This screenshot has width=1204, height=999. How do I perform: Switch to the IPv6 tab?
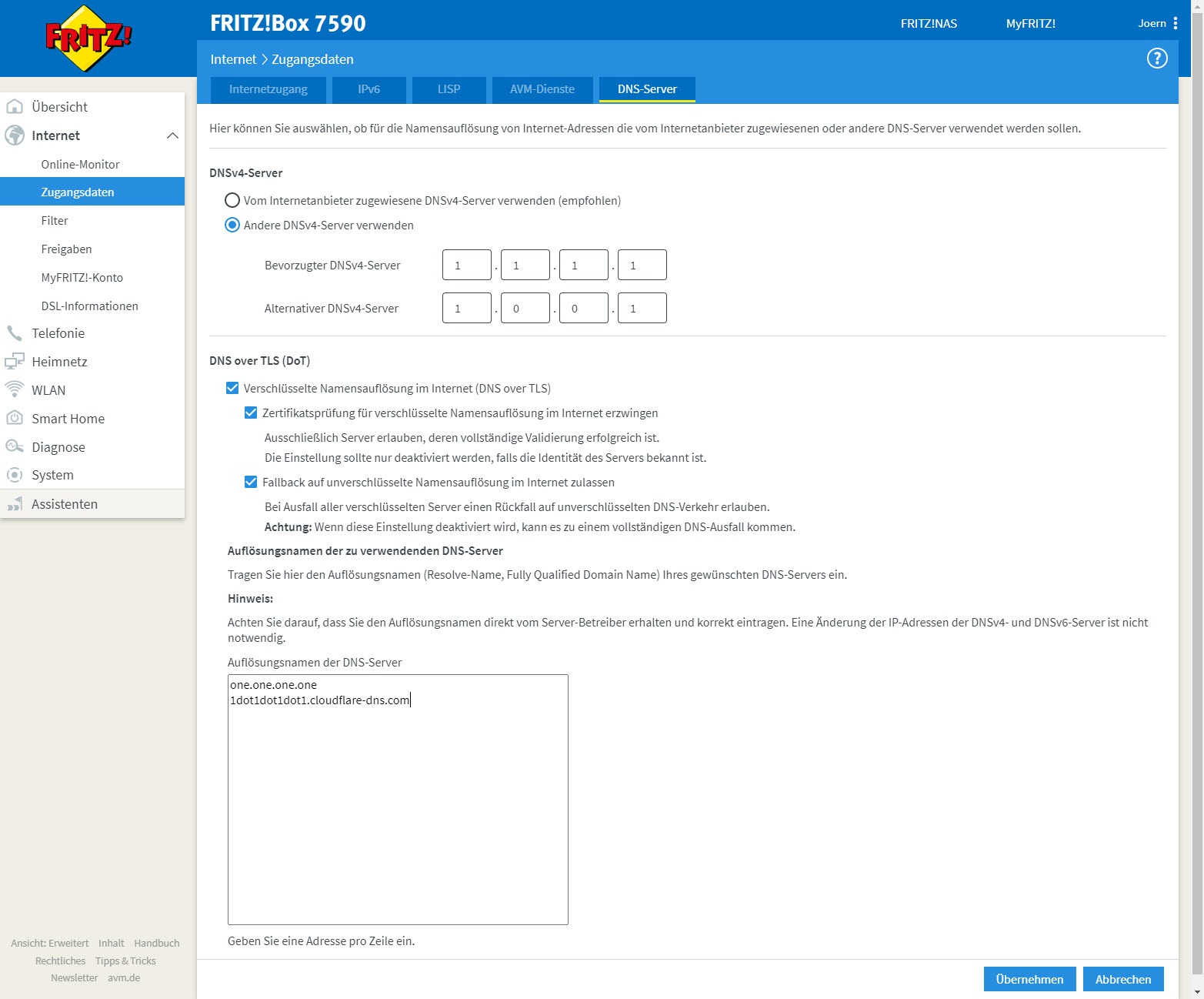(369, 89)
